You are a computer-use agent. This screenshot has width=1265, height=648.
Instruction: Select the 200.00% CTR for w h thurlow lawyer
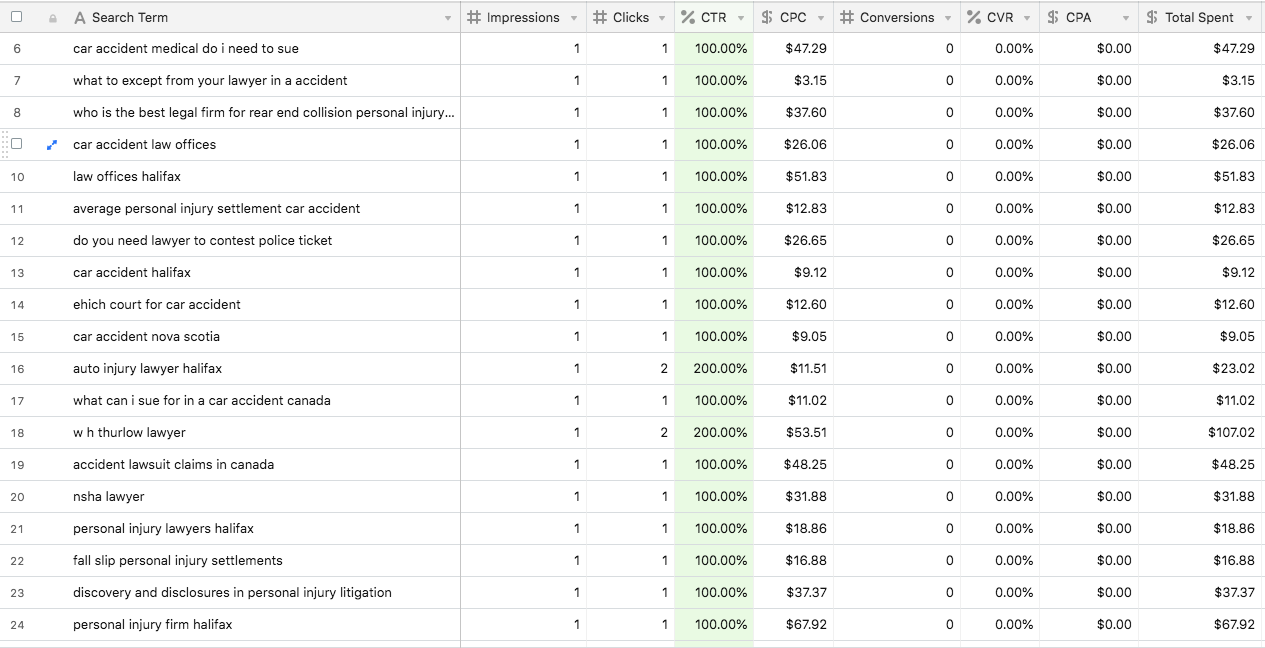pos(714,432)
